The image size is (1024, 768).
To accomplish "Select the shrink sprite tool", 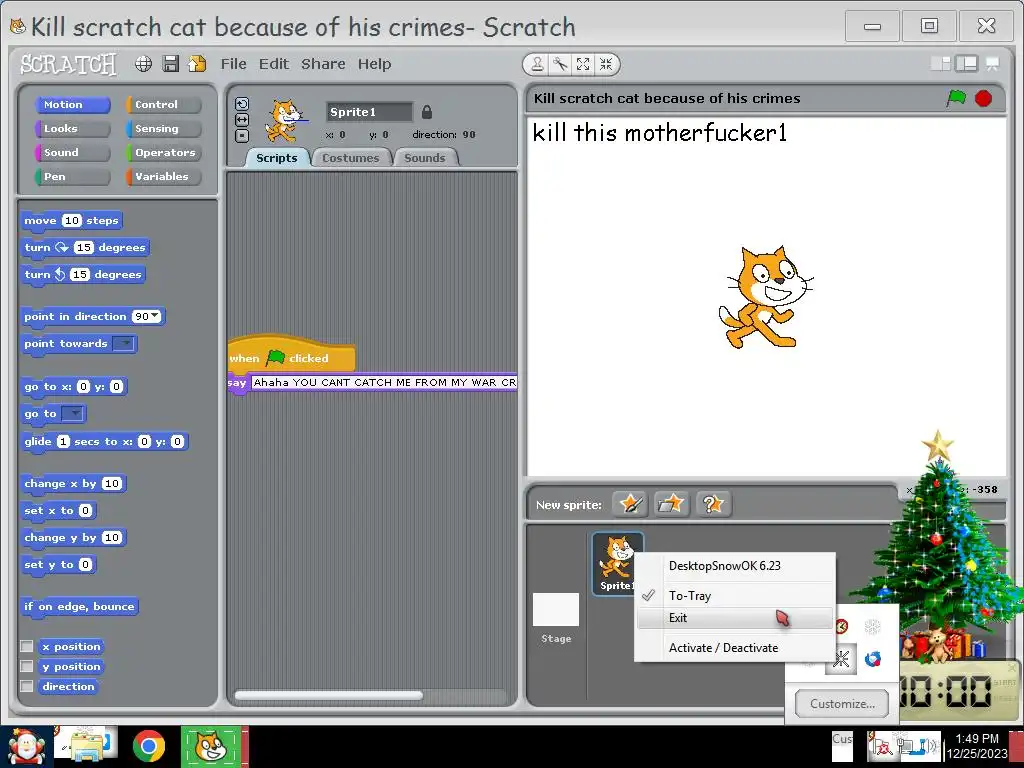I will coord(606,64).
